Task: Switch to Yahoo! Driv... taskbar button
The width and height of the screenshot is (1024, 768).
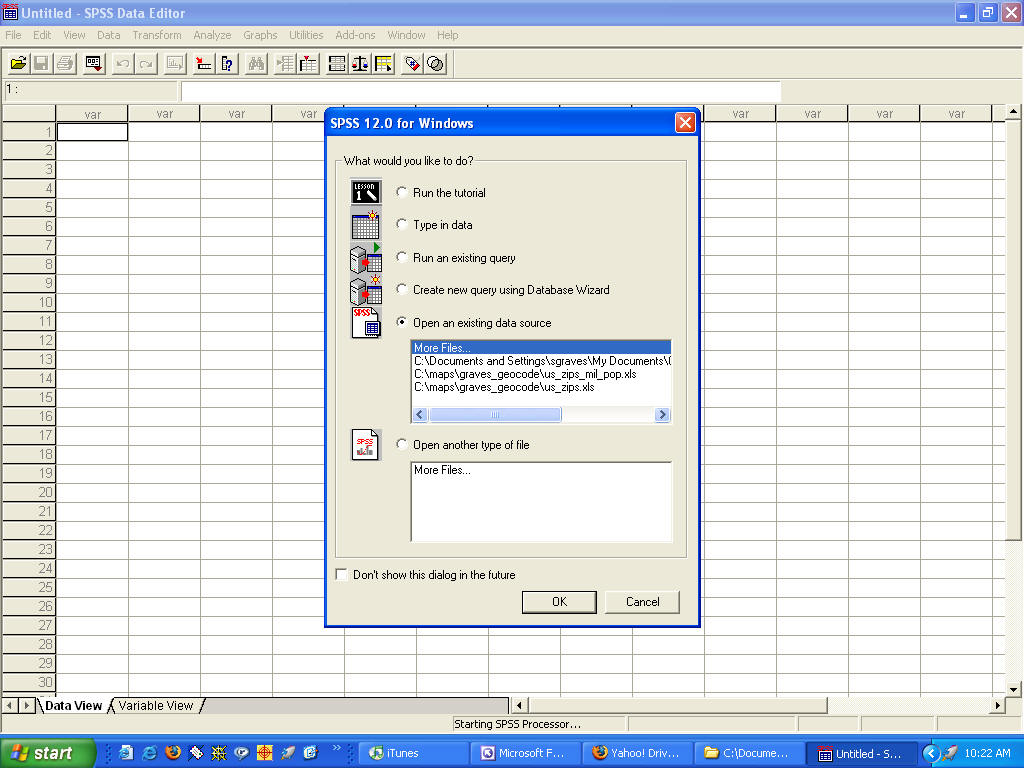Action: click(x=637, y=753)
